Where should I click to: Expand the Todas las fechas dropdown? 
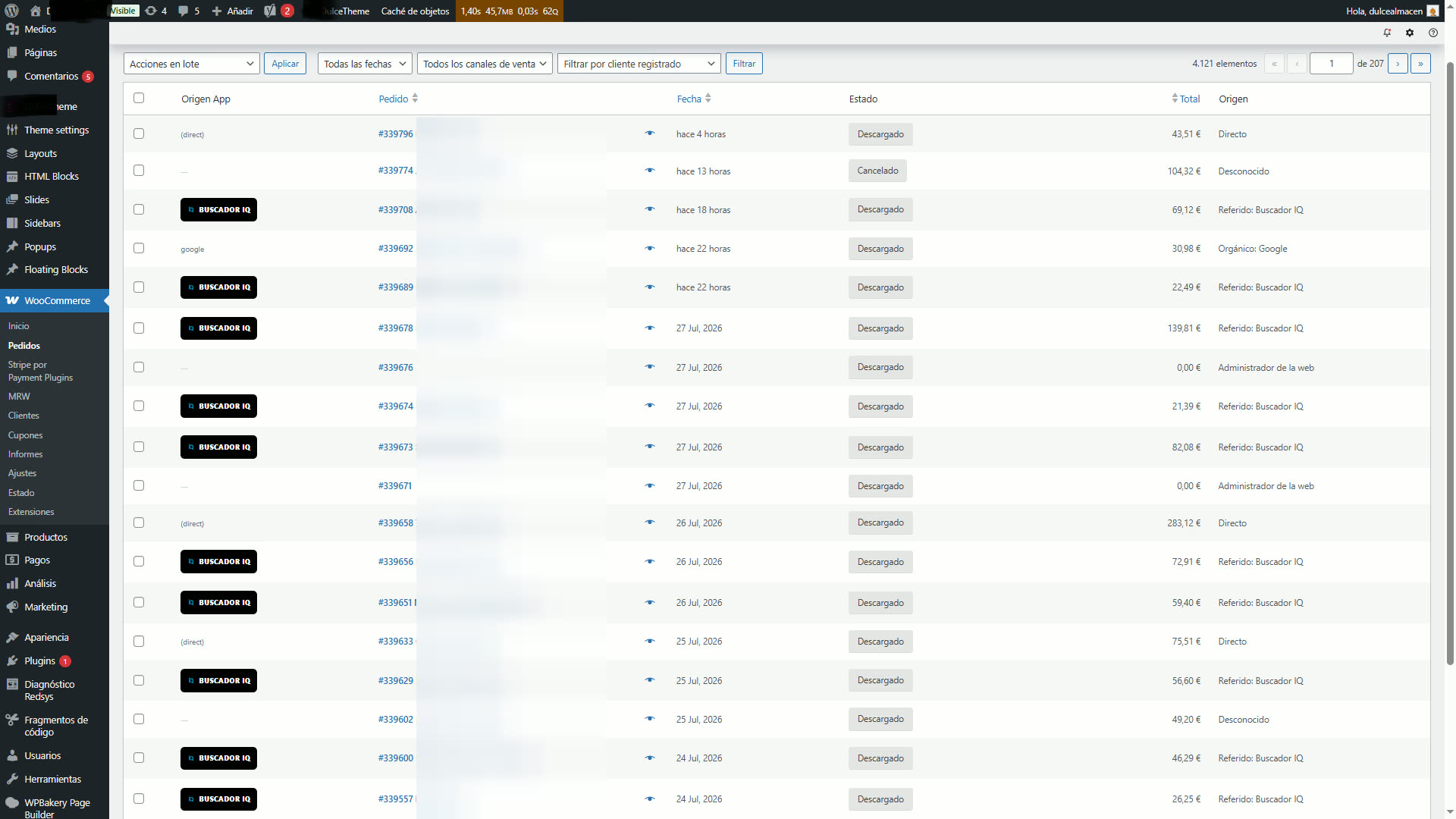[365, 64]
